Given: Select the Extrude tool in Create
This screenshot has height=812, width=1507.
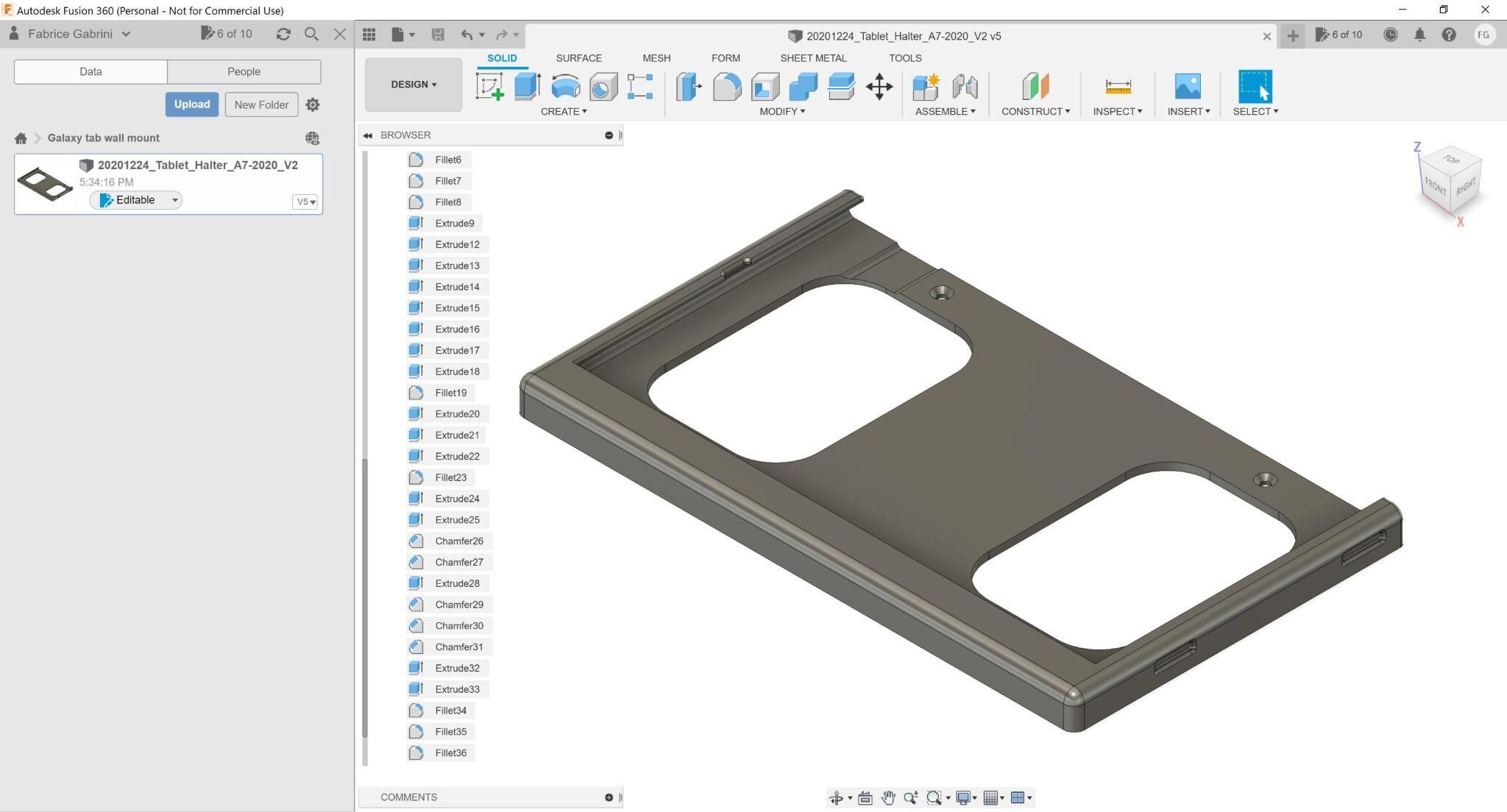Looking at the screenshot, I should pos(527,86).
